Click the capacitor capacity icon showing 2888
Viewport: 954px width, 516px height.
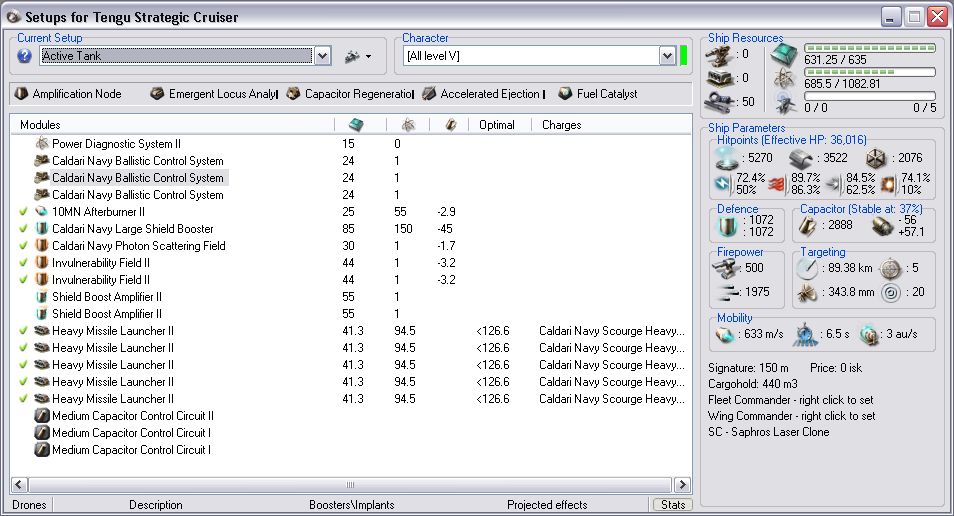pos(809,226)
